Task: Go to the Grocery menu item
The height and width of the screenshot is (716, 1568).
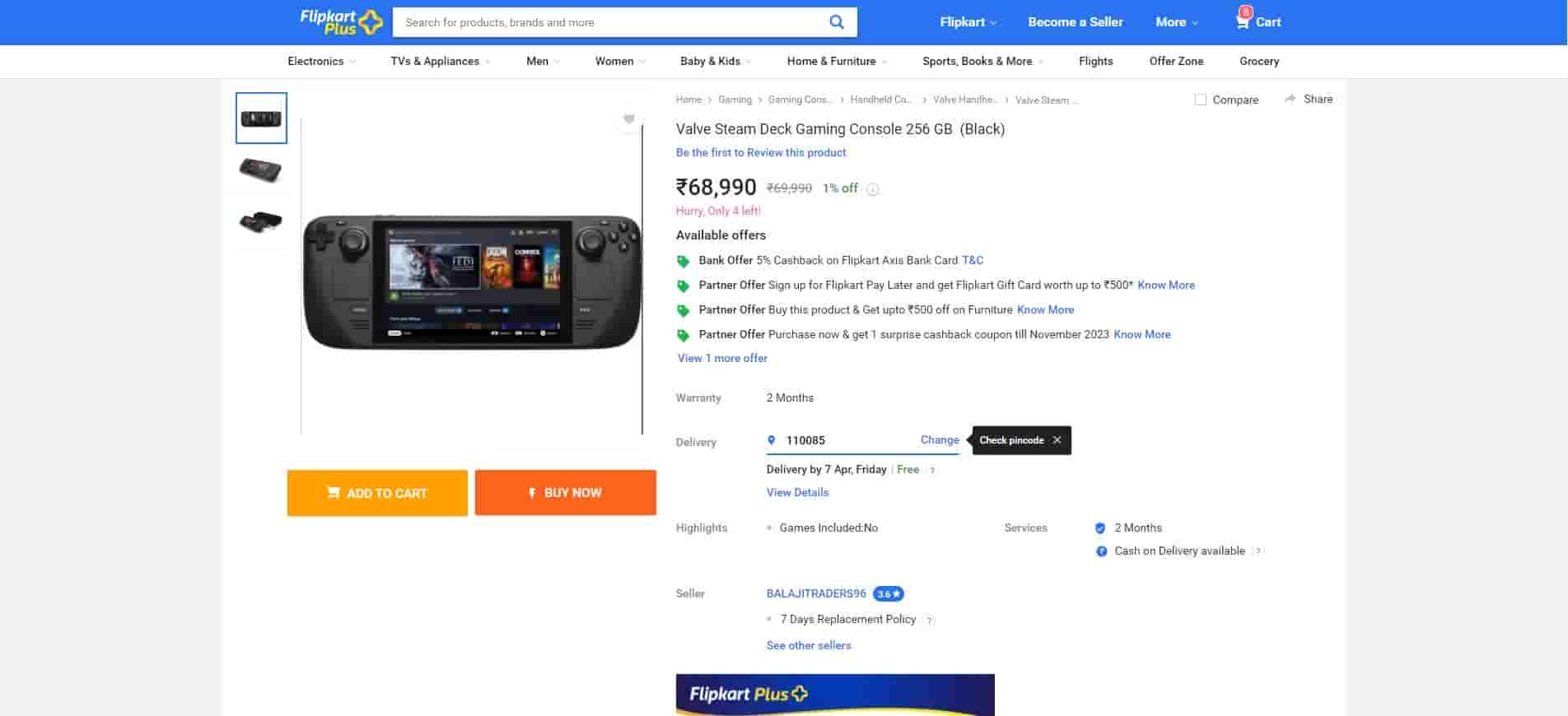Action: pos(1258,61)
